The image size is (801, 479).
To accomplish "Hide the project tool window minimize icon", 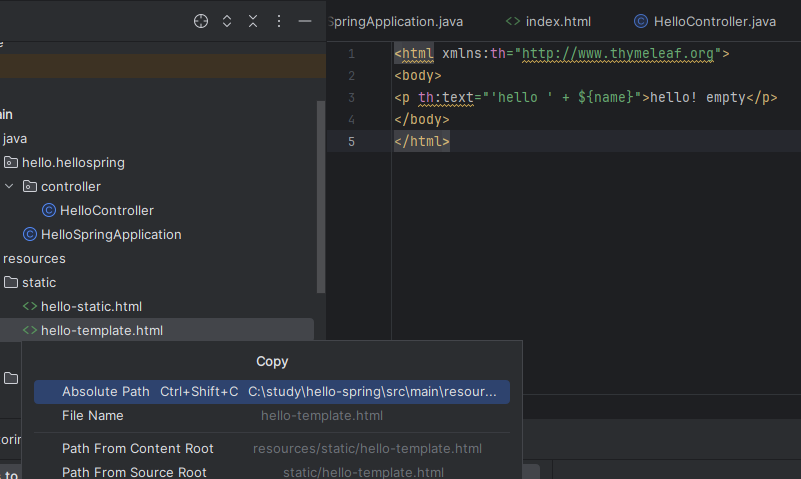I will 305,21.
